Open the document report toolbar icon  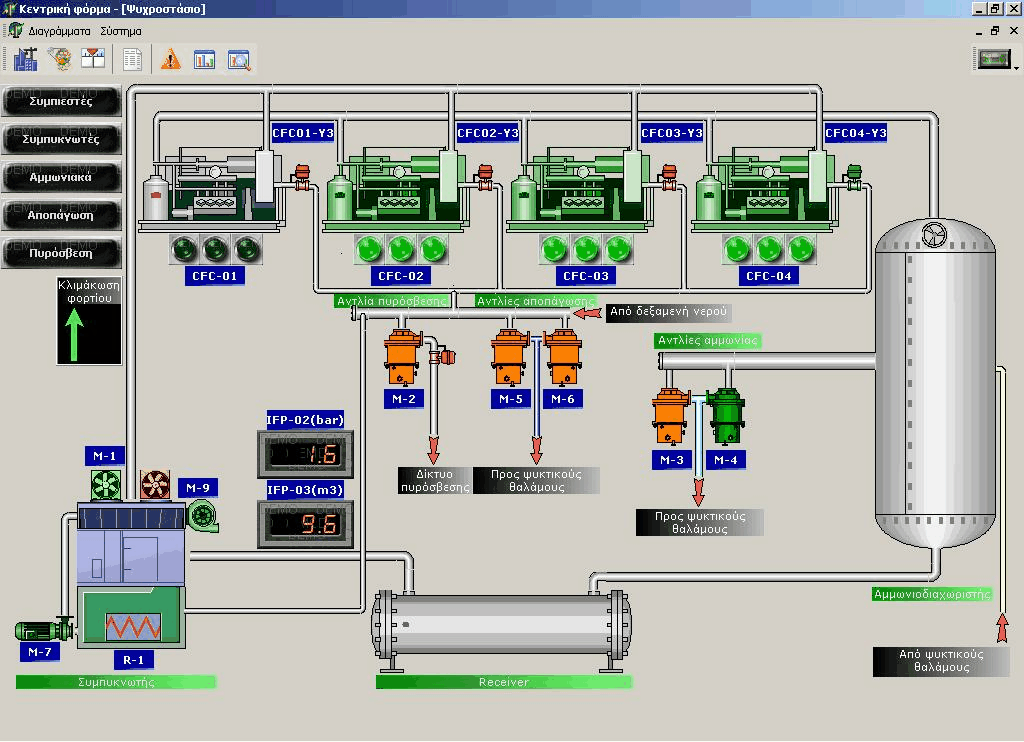pyautogui.click(x=132, y=60)
